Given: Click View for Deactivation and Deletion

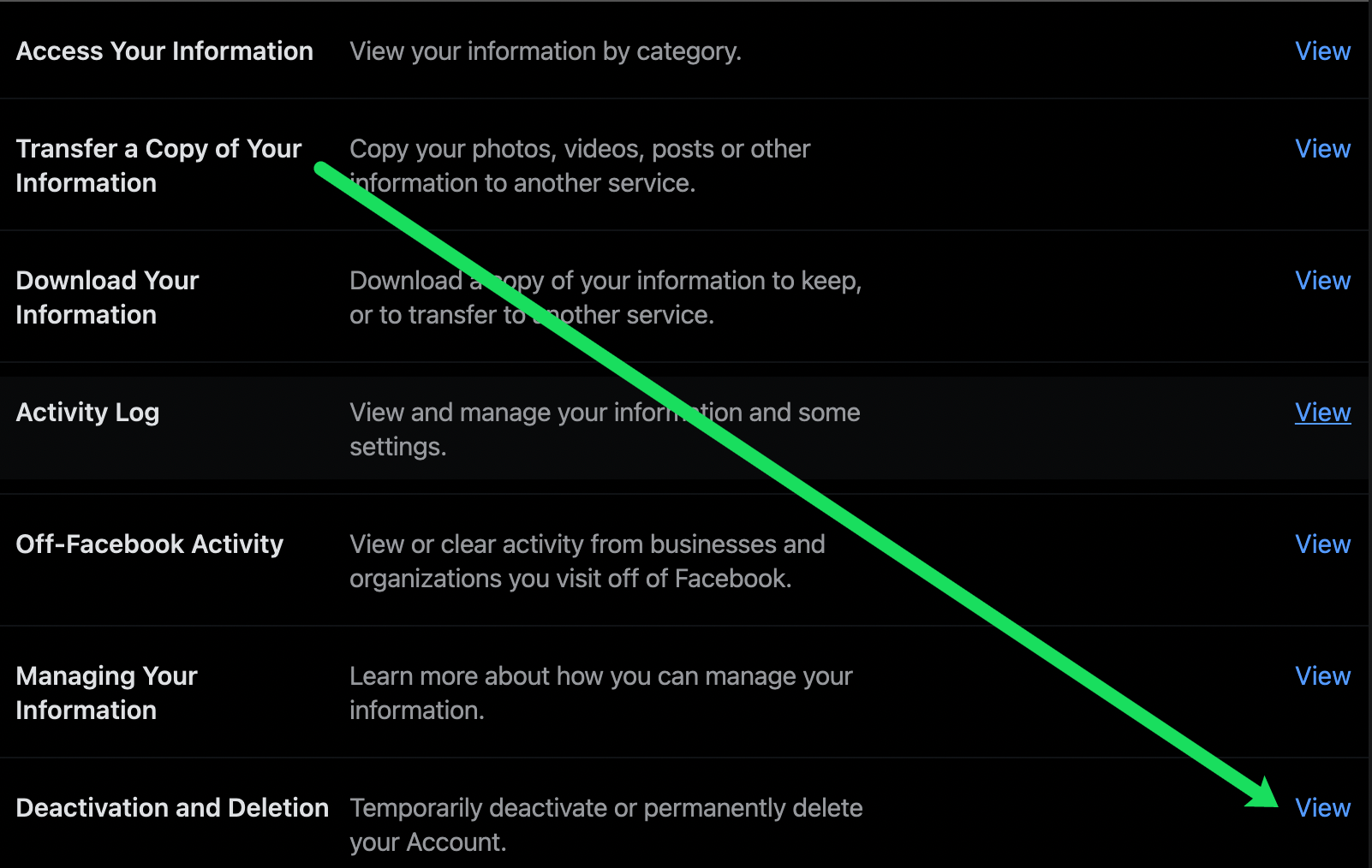Looking at the screenshot, I should tap(1322, 808).
